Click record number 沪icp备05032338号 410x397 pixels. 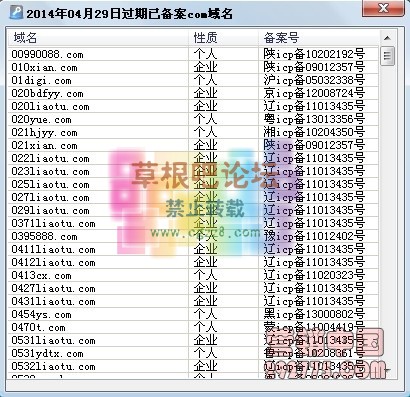click(x=314, y=80)
